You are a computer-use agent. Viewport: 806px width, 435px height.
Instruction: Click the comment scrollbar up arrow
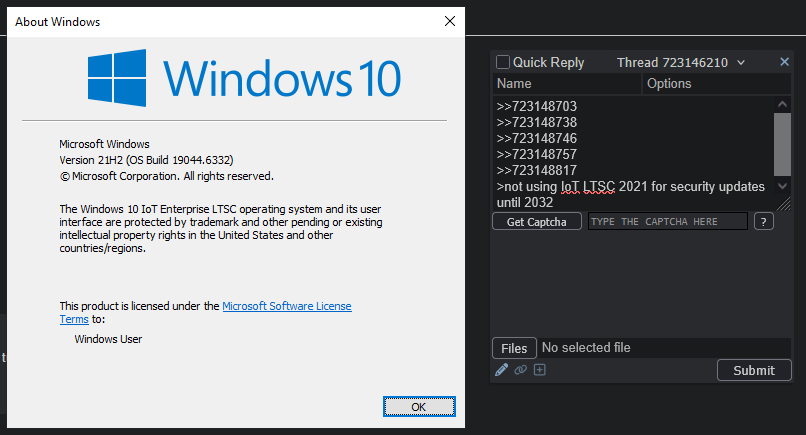click(x=782, y=104)
